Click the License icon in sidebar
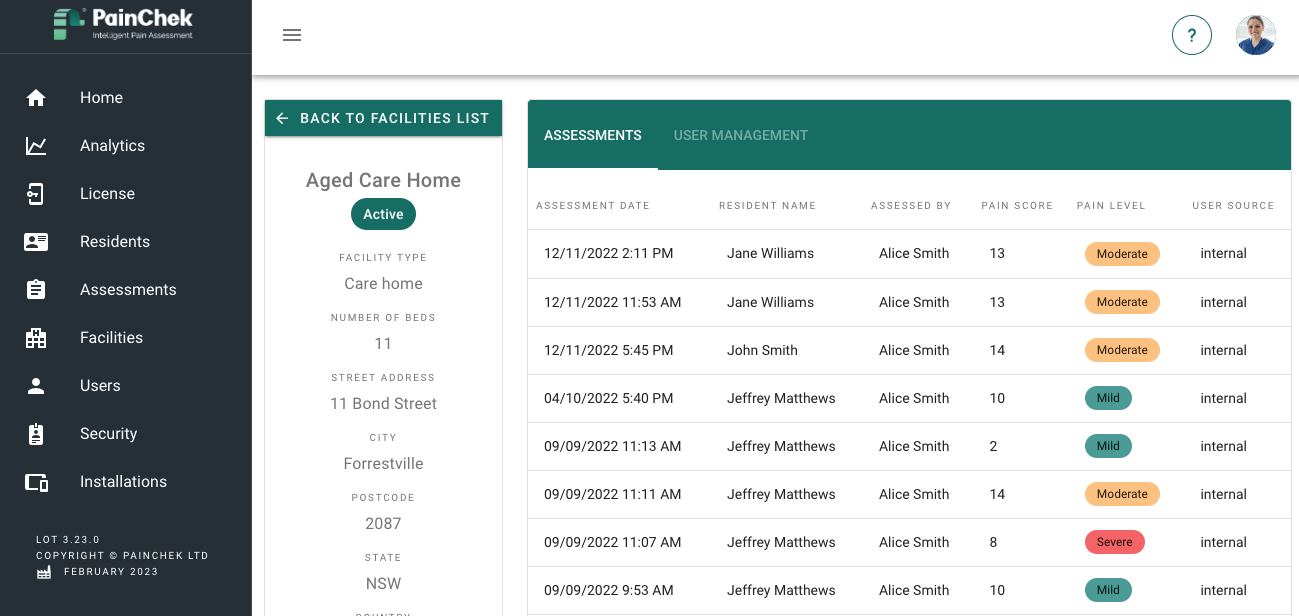 (x=36, y=194)
